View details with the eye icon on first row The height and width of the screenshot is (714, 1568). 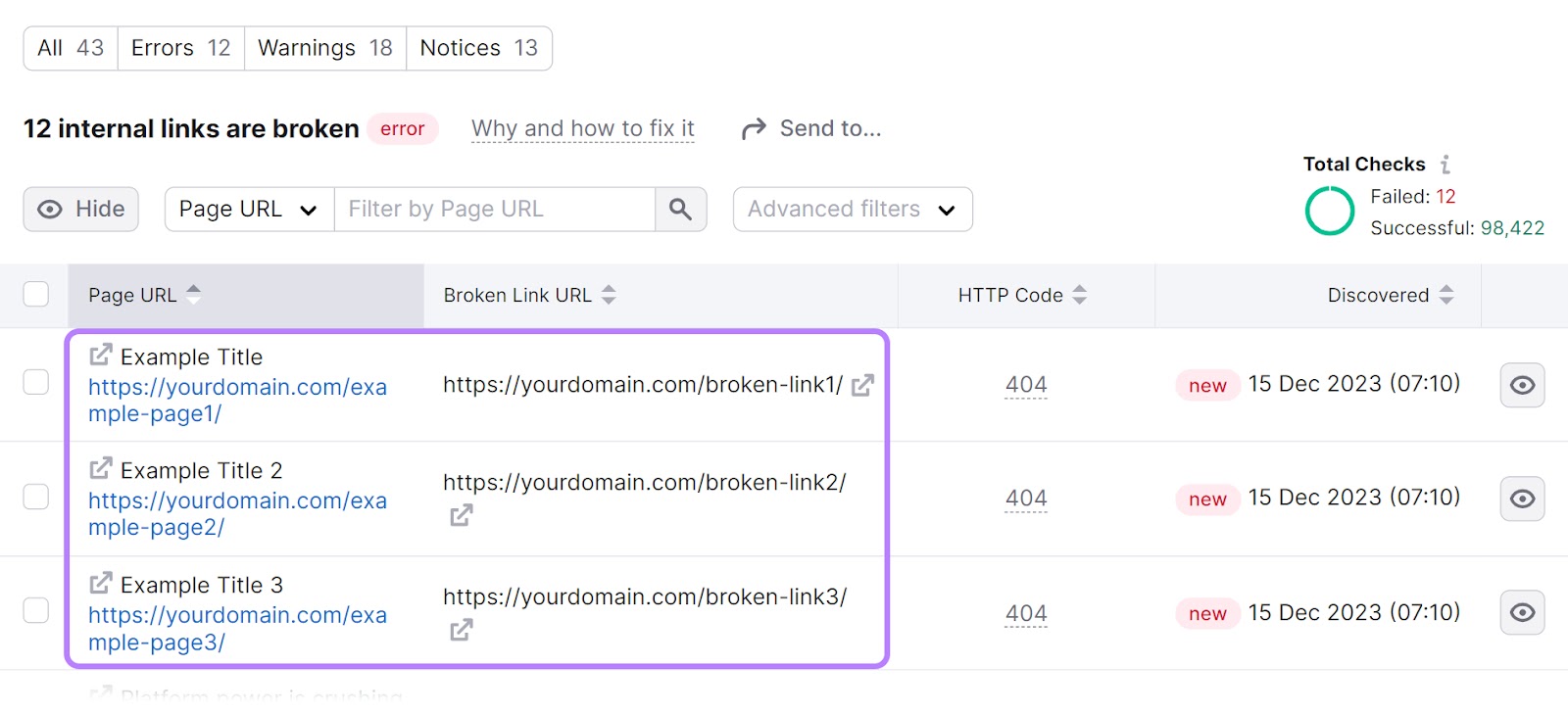tap(1521, 385)
